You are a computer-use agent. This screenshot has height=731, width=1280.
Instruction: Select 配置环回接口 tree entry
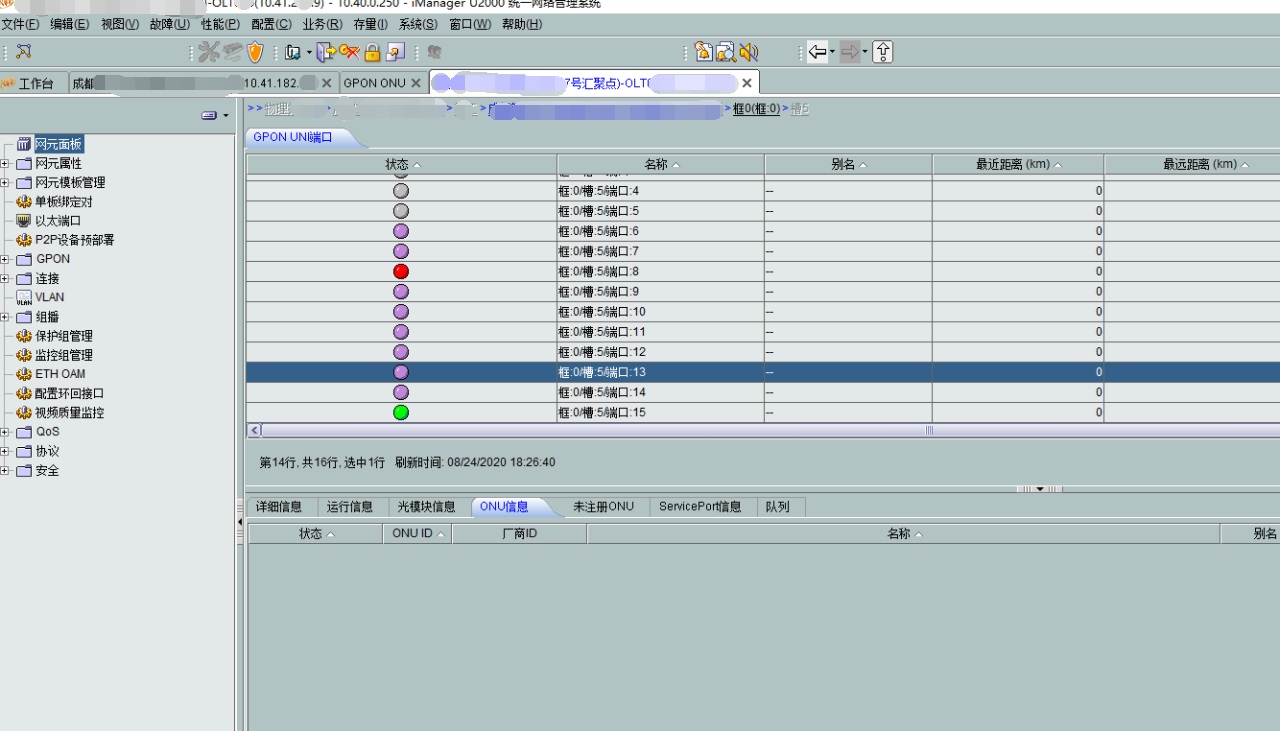[70, 394]
